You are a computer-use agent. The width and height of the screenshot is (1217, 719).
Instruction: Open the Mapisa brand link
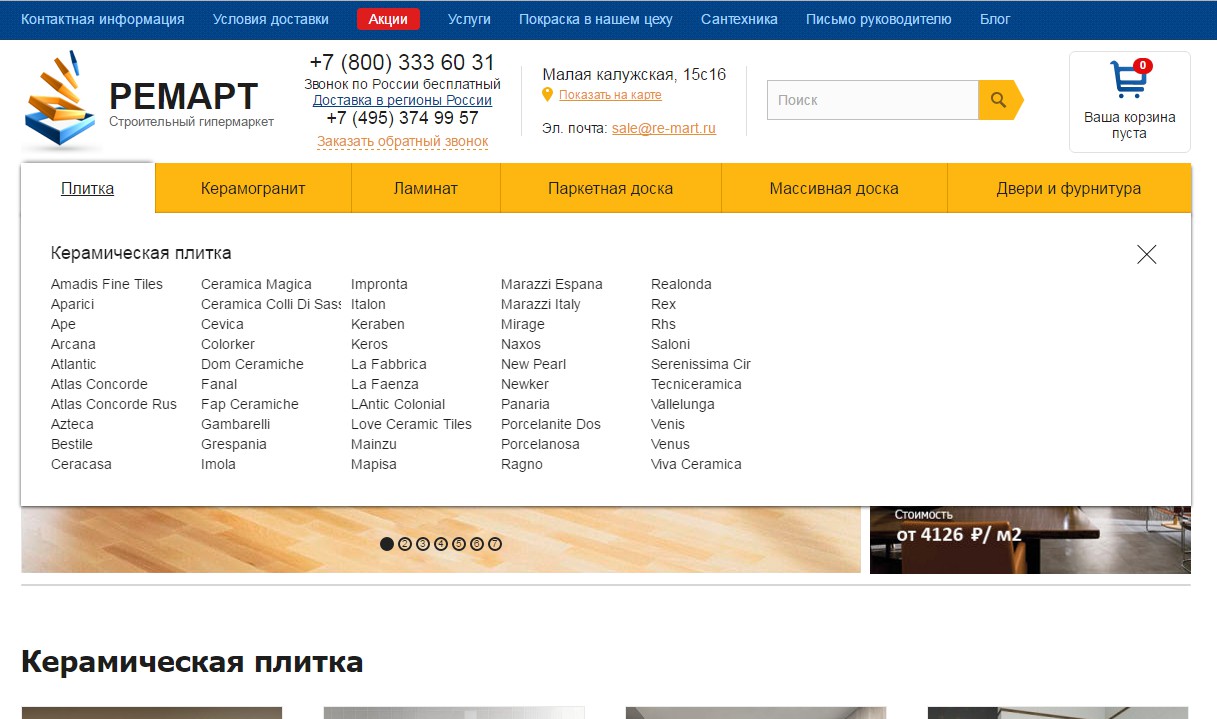point(374,464)
